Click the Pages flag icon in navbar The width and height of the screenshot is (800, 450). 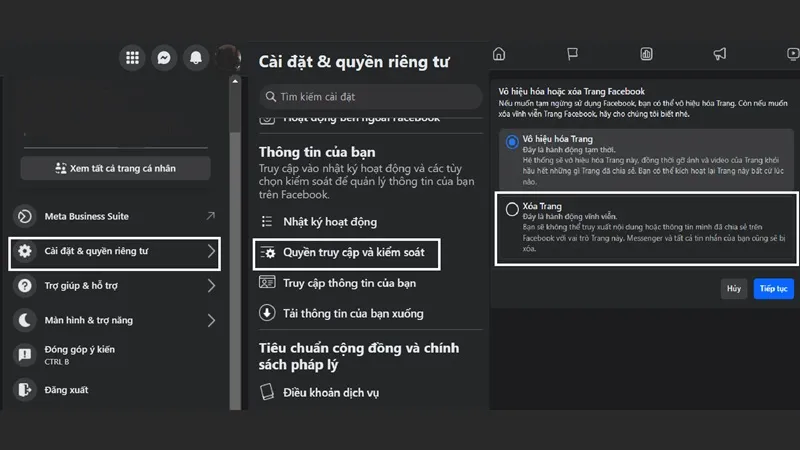tap(572, 54)
